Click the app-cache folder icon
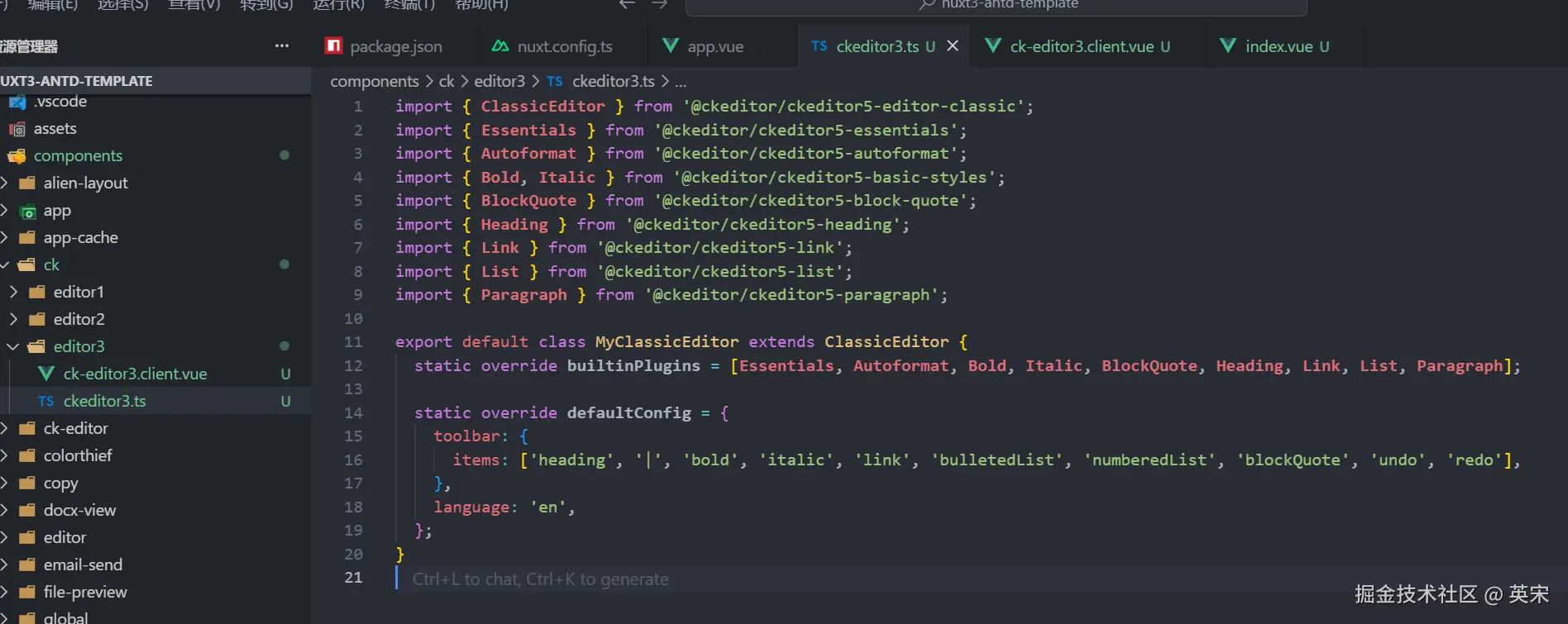This screenshot has height=624, width=1568. [x=27, y=237]
